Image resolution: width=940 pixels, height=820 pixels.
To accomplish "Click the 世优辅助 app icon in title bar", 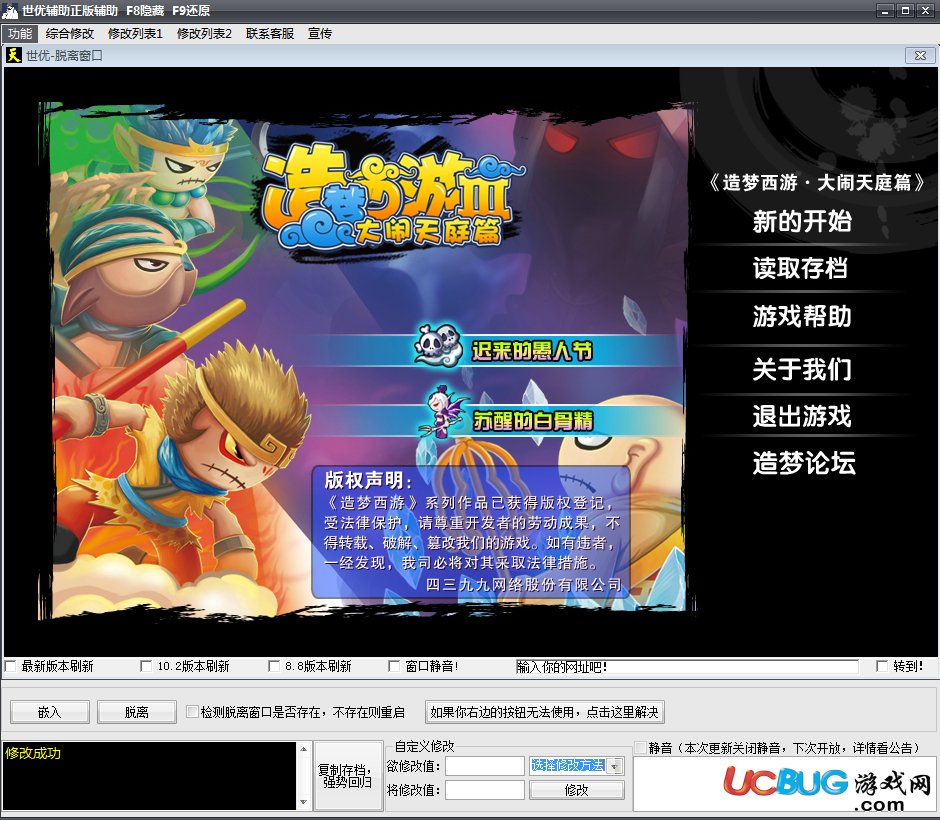I will (x=10, y=10).
